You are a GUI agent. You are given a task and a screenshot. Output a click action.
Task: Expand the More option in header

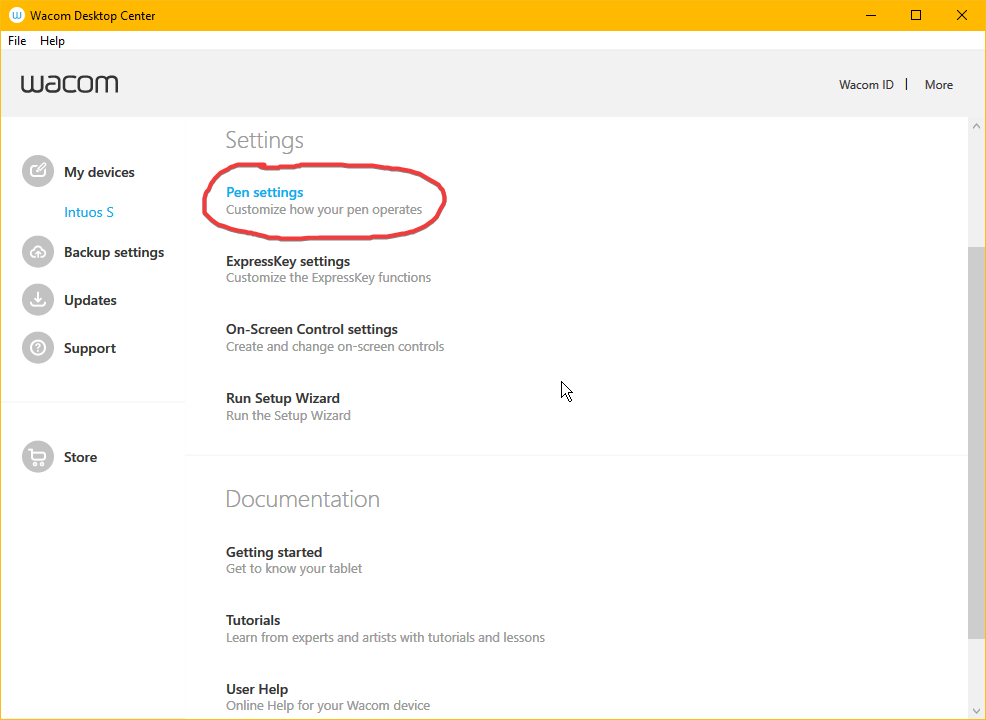(938, 85)
